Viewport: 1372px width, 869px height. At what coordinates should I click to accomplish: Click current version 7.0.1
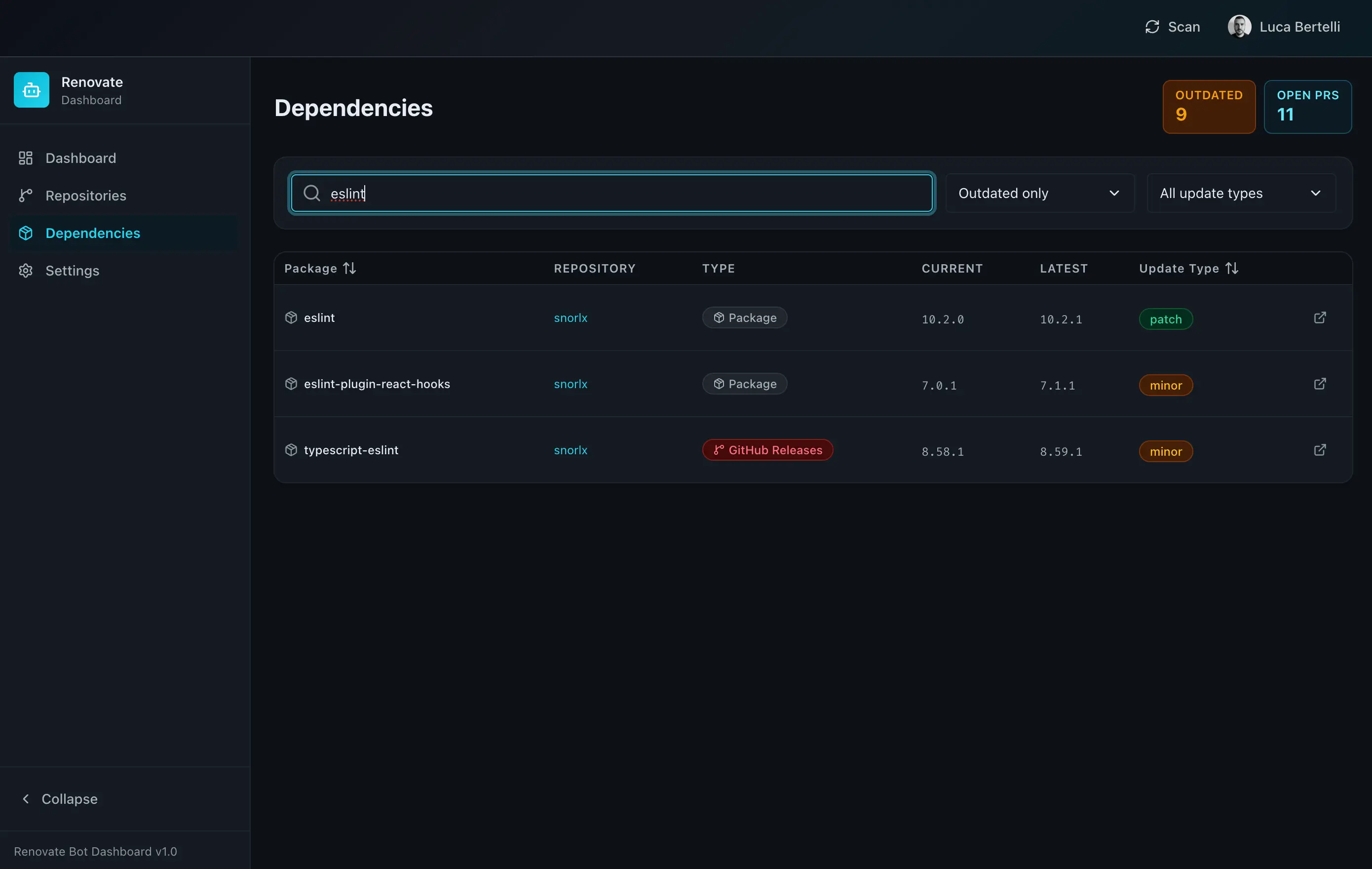939,386
